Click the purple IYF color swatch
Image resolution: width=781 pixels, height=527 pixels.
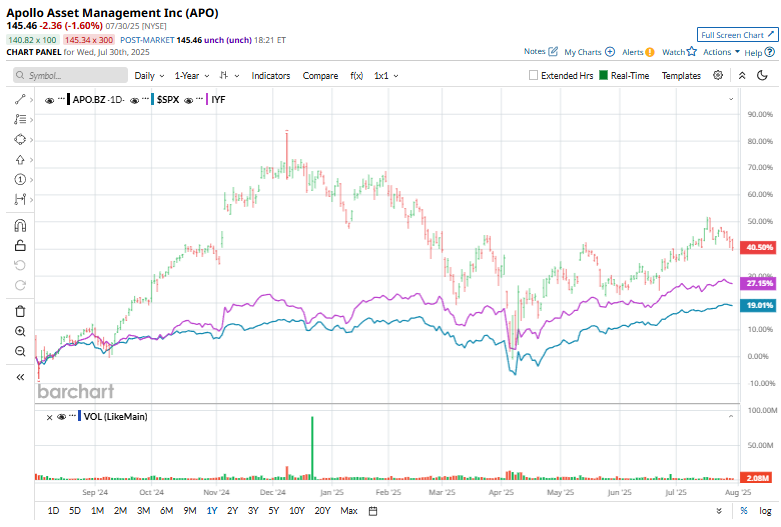coord(207,100)
